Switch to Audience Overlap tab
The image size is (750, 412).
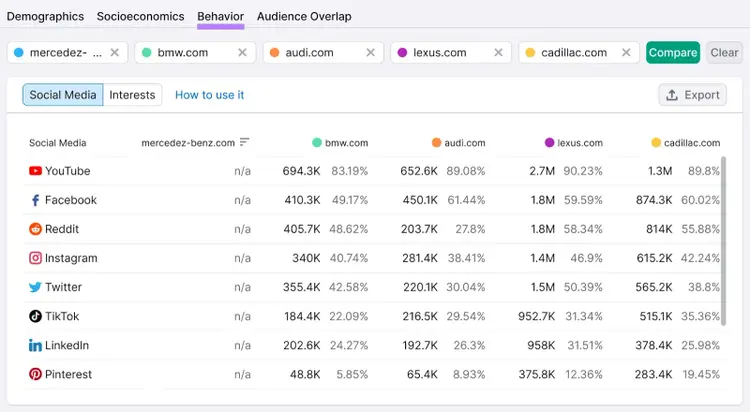pos(304,16)
